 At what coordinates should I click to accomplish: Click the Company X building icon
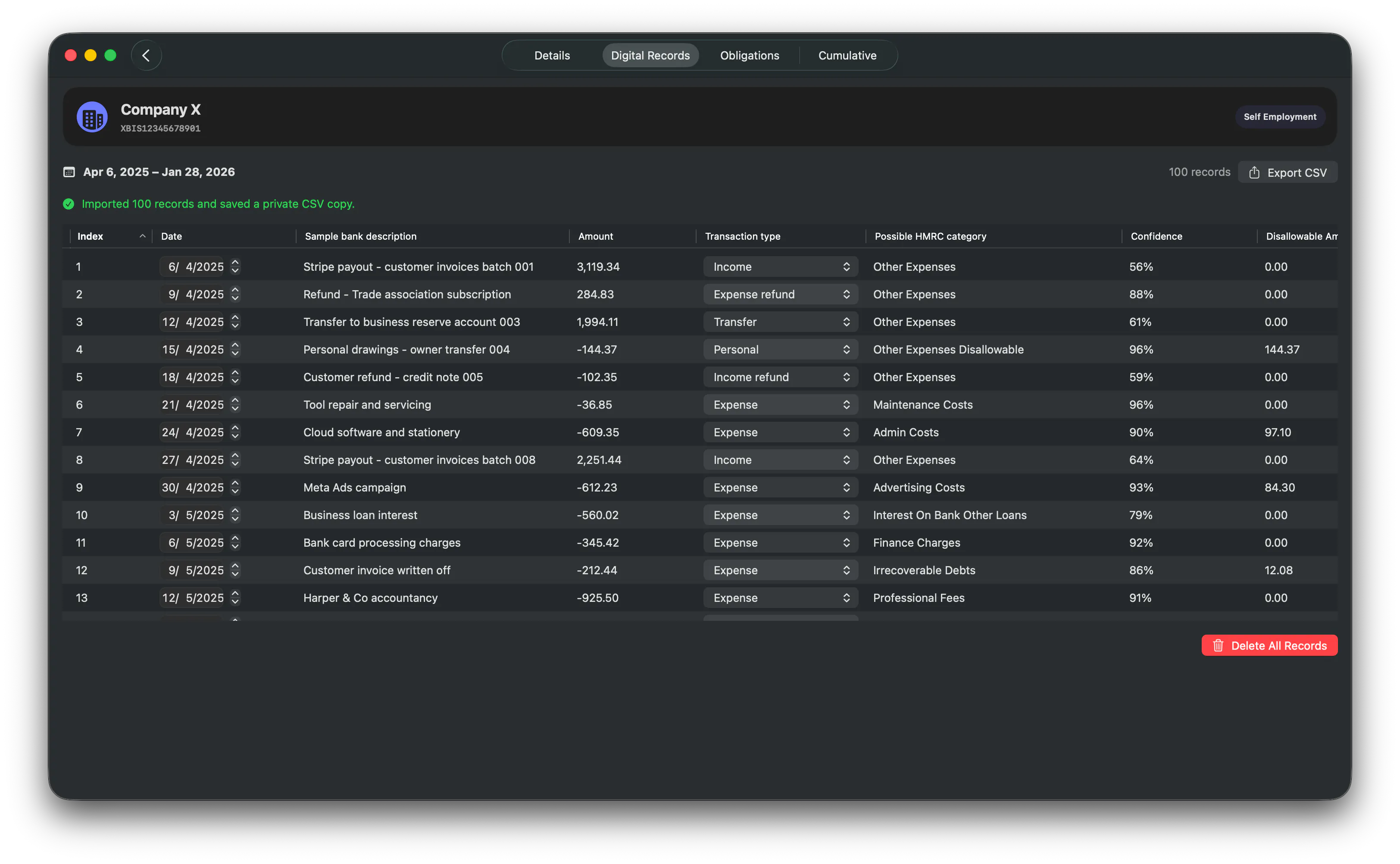pyautogui.click(x=92, y=117)
